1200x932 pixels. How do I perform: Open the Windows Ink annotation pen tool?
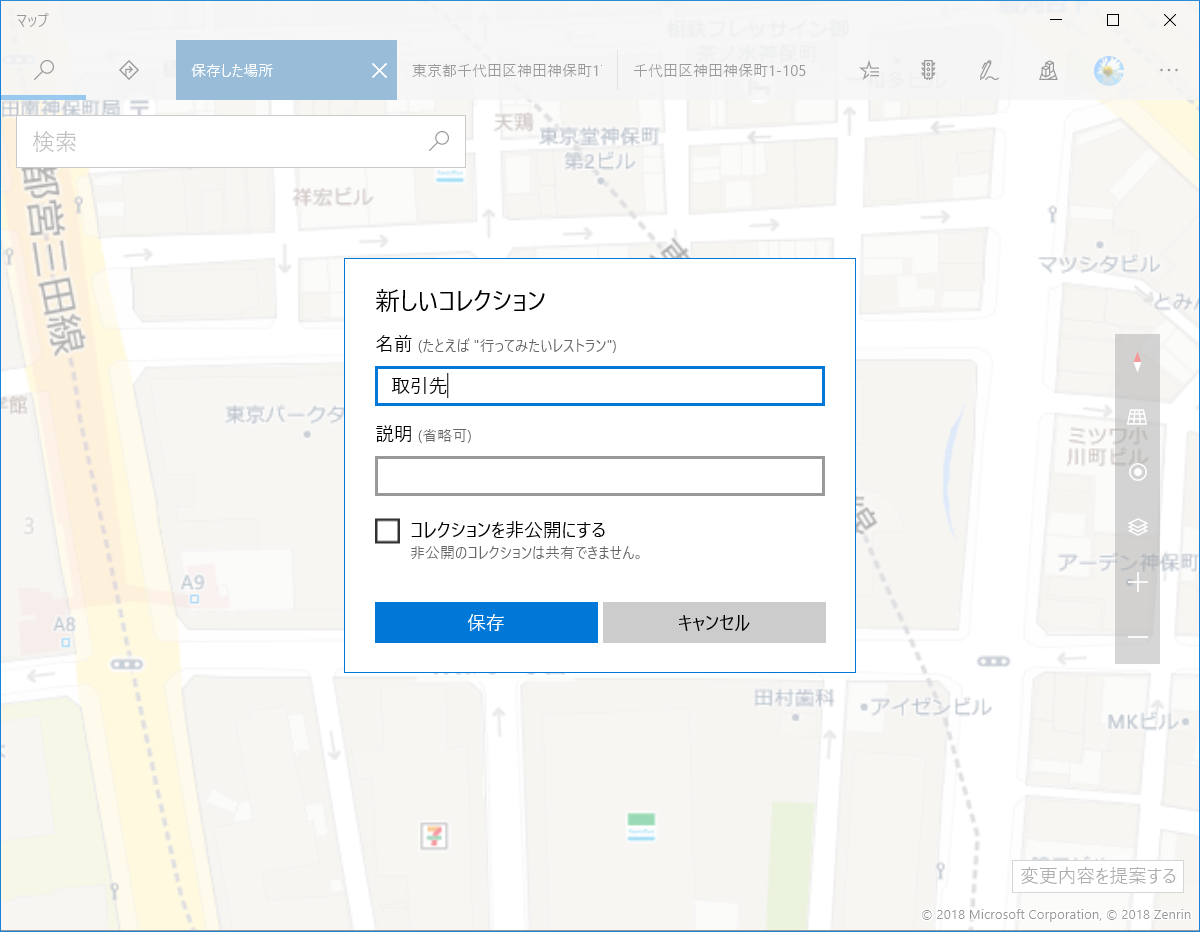(x=988, y=70)
